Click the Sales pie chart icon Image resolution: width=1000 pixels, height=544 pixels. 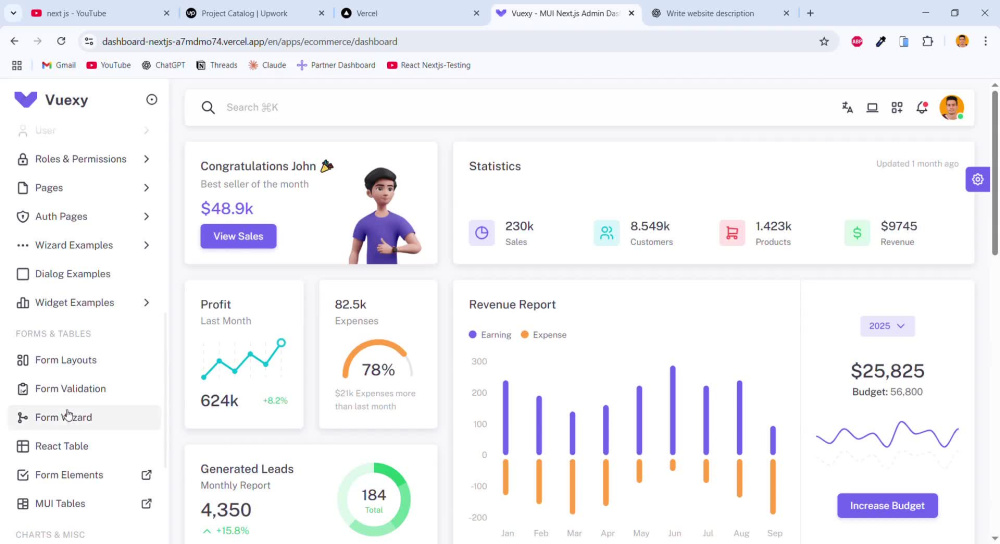point(482,233)
